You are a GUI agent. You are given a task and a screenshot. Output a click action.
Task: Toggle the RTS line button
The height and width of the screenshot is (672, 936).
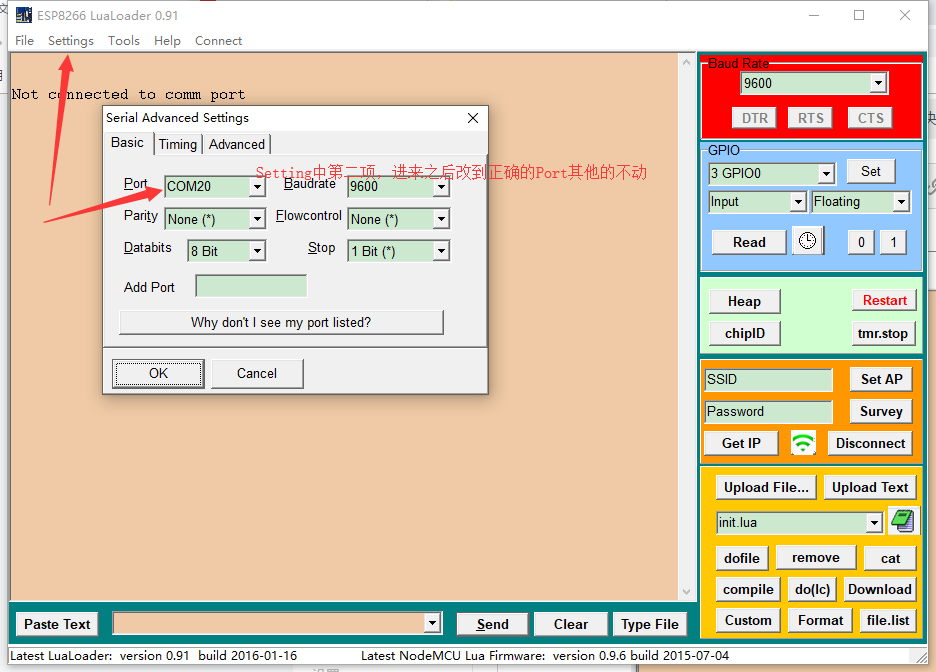click(x=810, y=118)
